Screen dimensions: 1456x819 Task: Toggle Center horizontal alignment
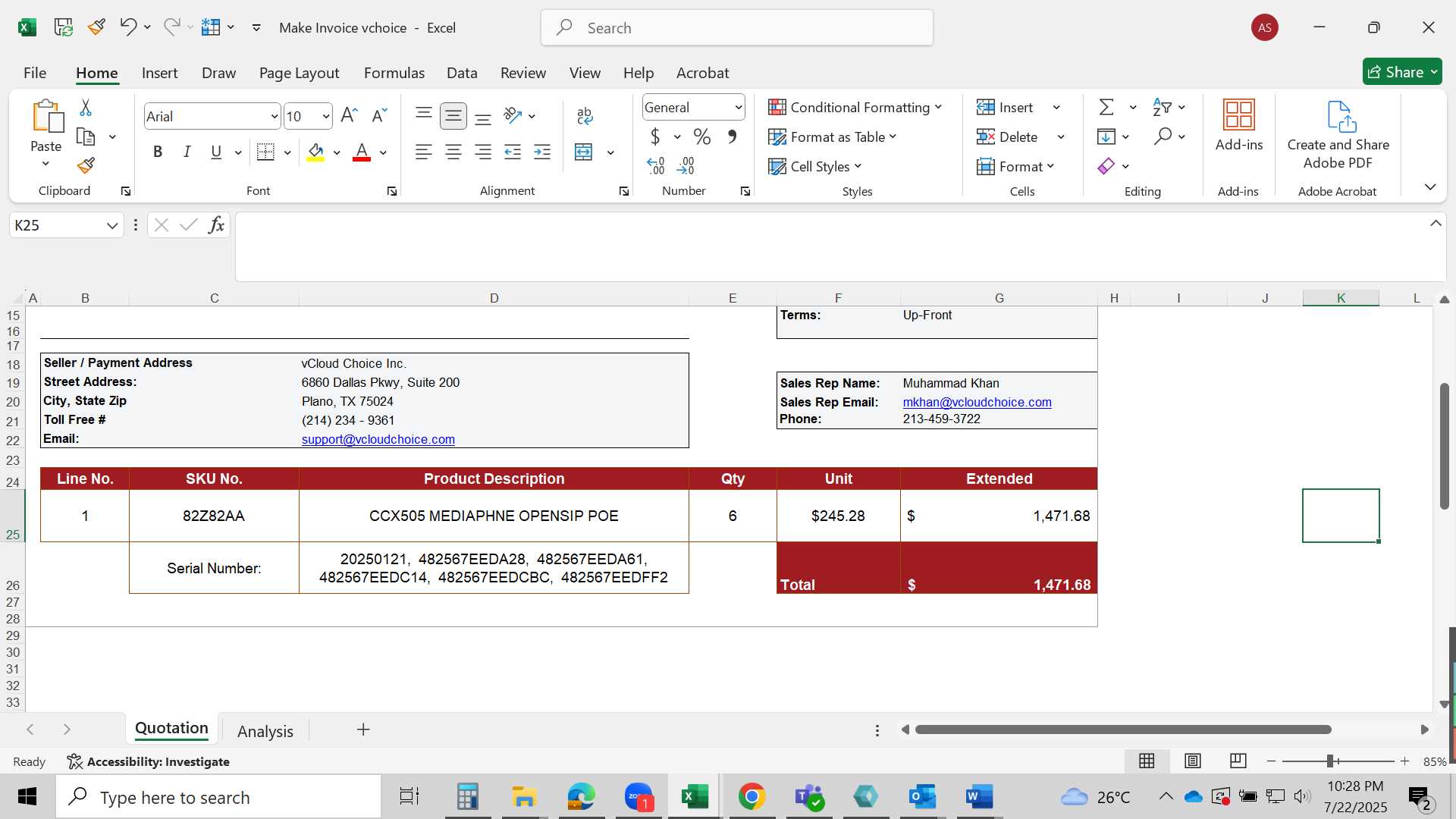pyautogui.click(x=453, y=152)
